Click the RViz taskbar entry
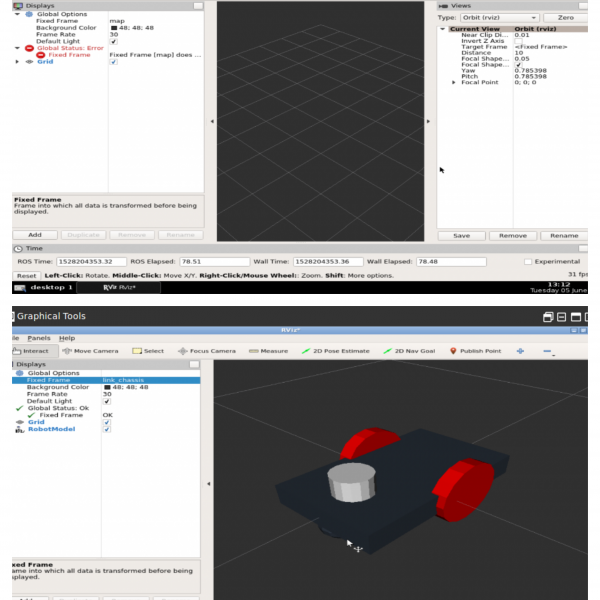This screenshot has width=600, height=600. point(119,288)
